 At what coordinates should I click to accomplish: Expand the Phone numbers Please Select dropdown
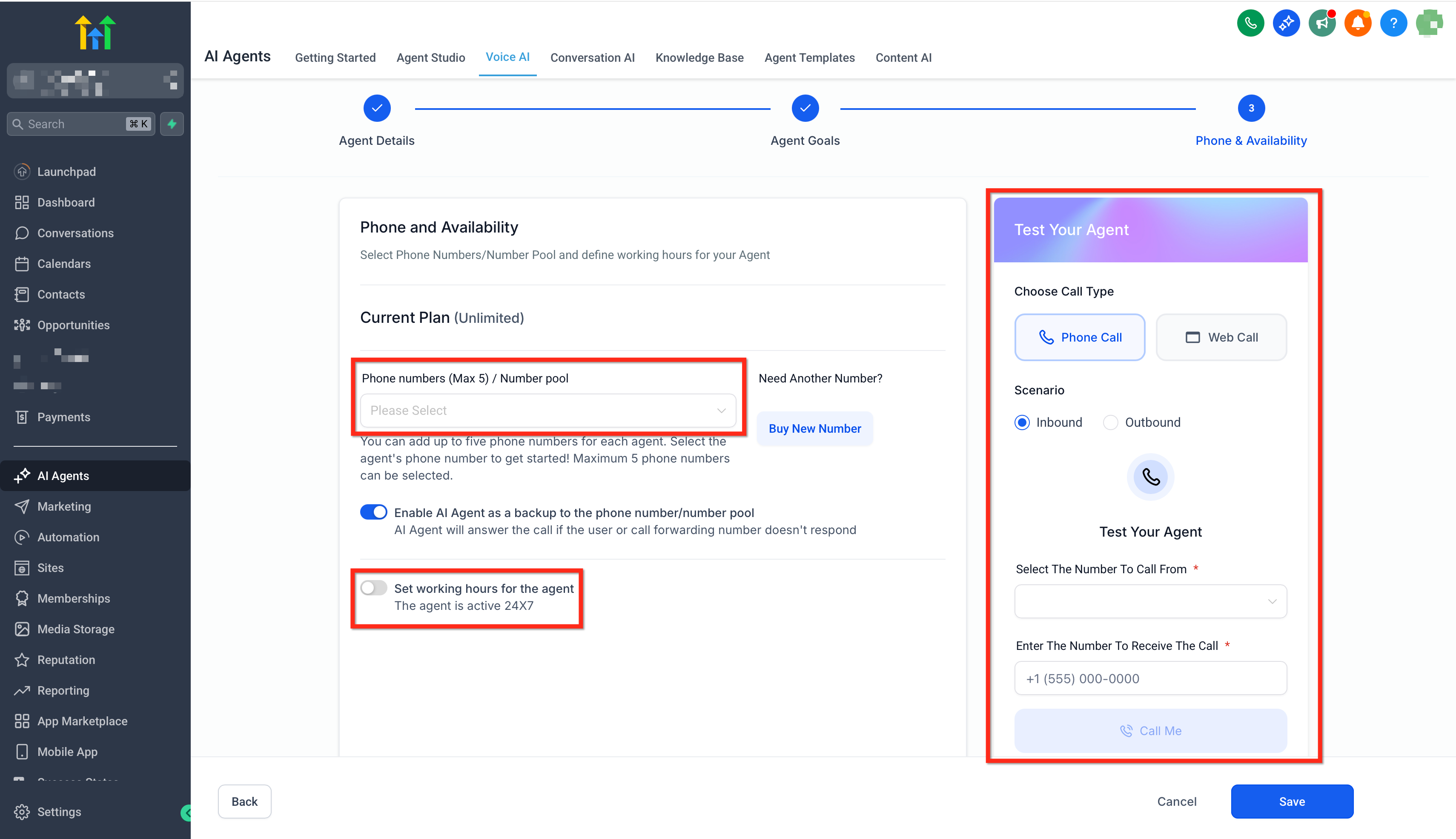coord(548,410)
